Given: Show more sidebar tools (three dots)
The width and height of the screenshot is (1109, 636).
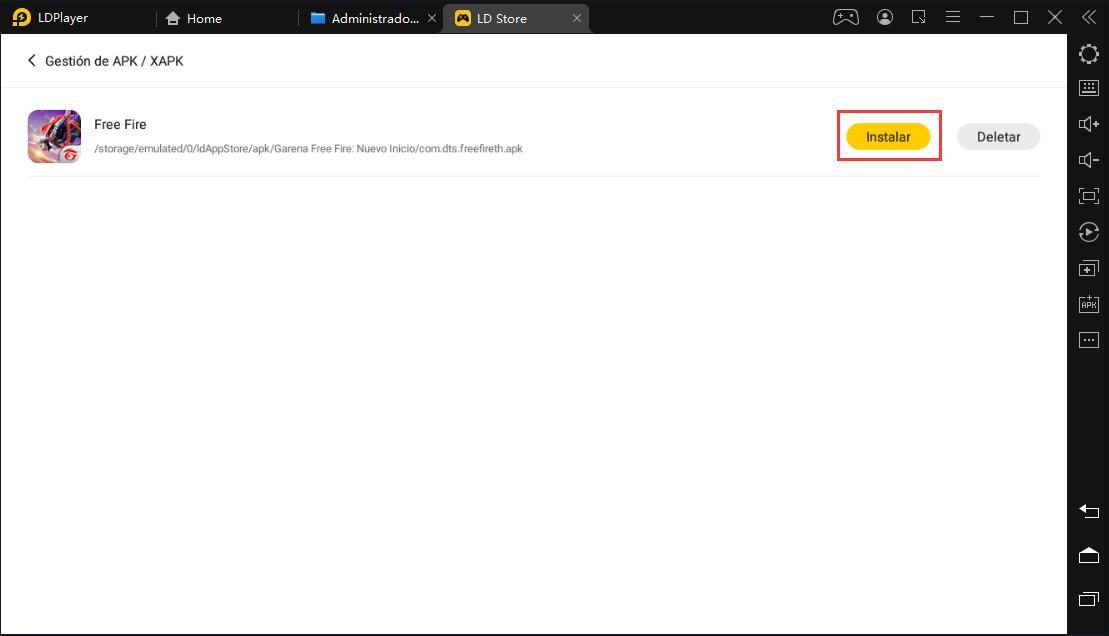Looking at the screenshot, I should tap(1088, 340).
